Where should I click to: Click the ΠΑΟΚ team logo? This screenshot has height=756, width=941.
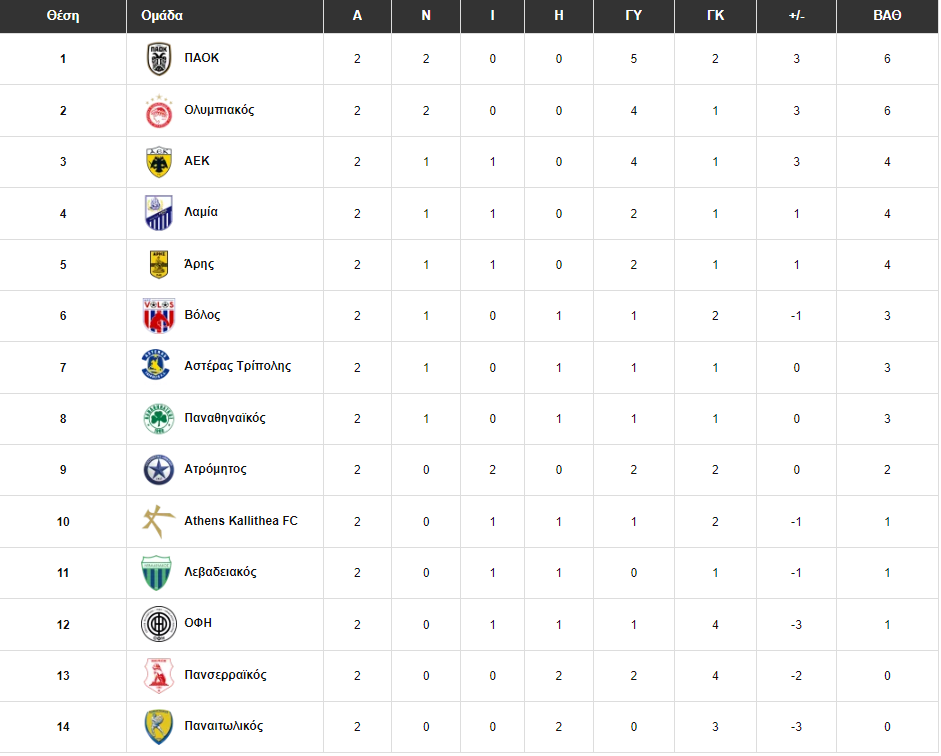(x=158, y=60)
